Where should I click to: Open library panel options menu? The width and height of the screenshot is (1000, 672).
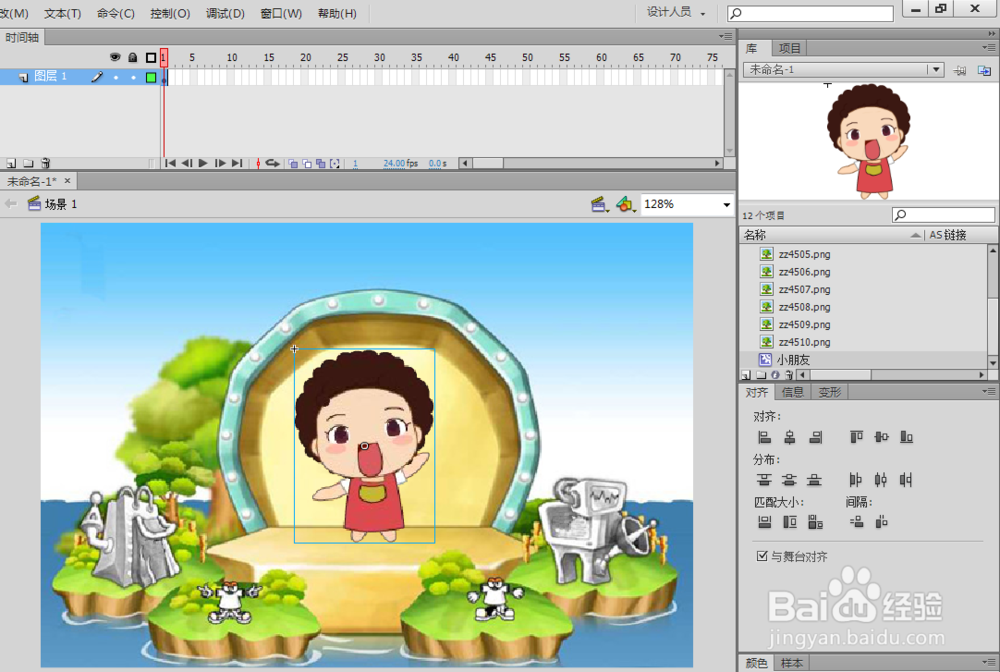click(989, 48)
